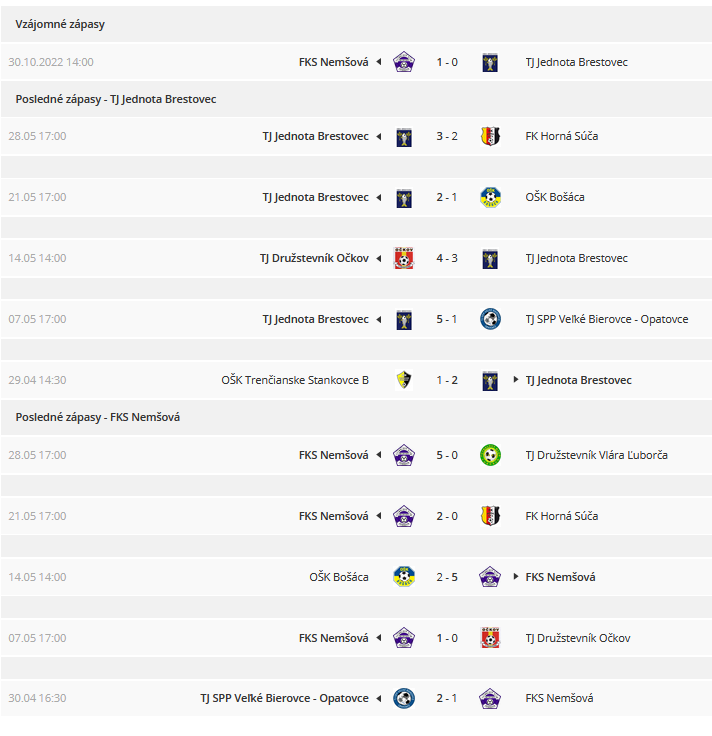Click TJ Jednota Brestovec crest in 1 - 0 match
The image size is (712, 736).
490,62
